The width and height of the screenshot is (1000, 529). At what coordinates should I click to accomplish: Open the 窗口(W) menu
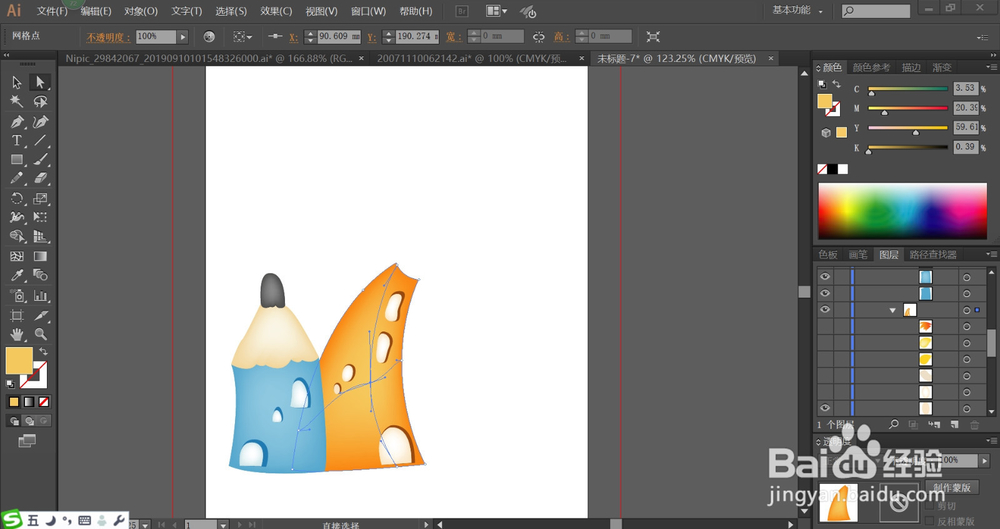pyautogui.click(x=368, y=11)
